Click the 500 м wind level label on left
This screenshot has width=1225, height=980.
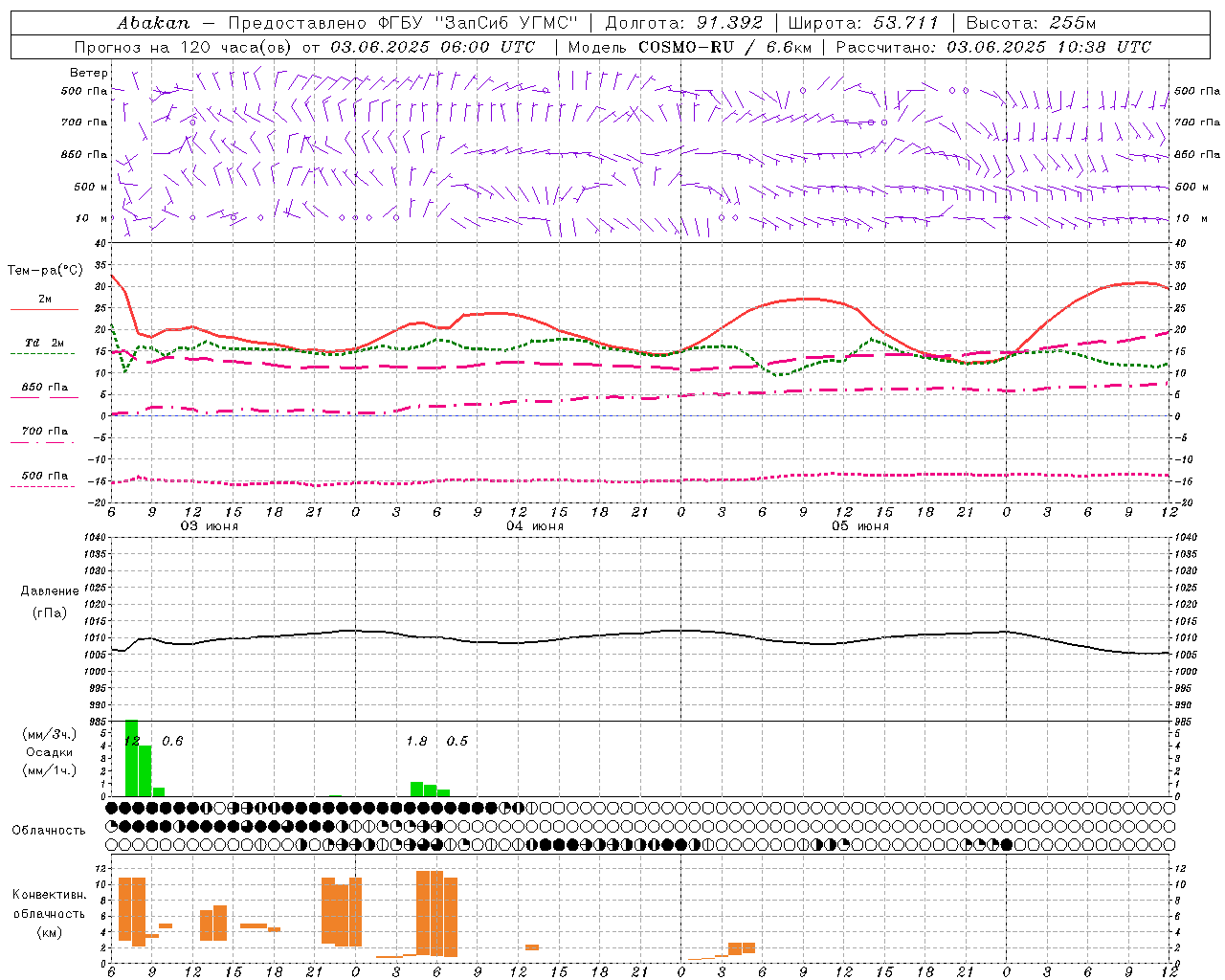click(92, 187)
